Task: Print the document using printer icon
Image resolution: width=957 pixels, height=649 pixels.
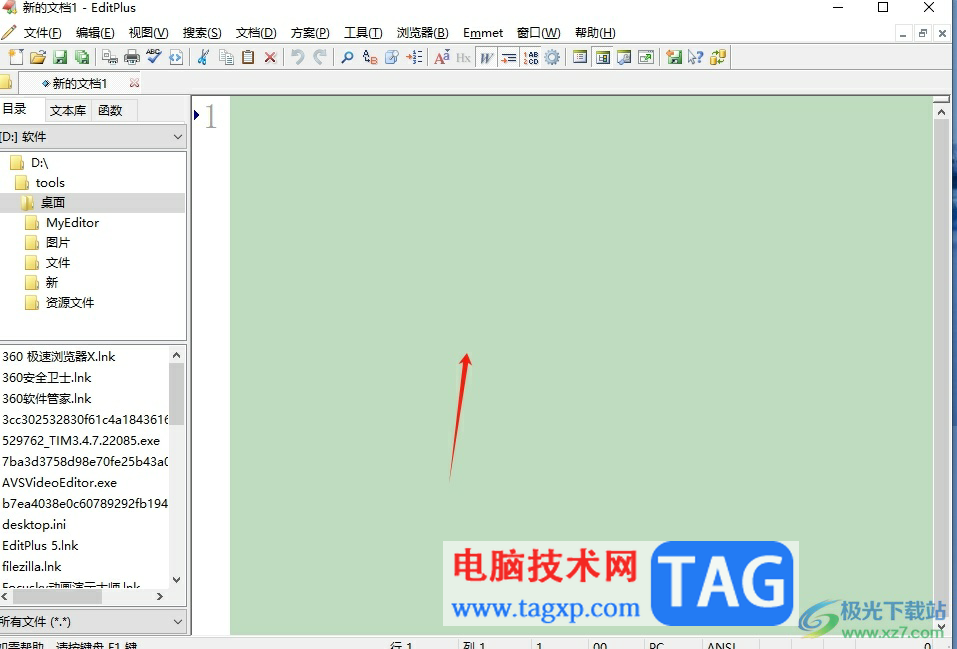Action: [132, 57]
